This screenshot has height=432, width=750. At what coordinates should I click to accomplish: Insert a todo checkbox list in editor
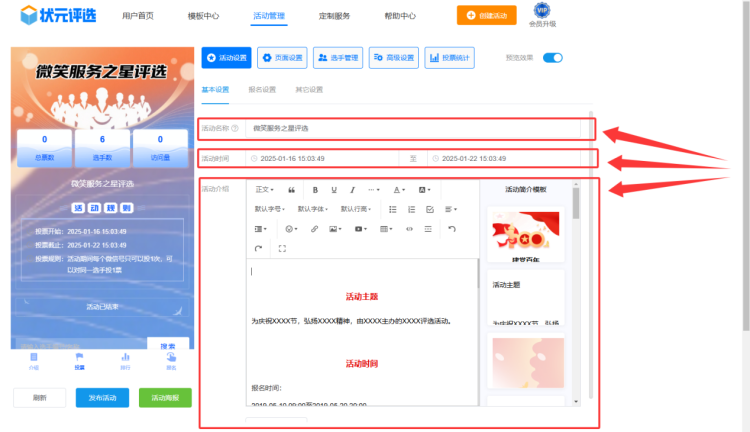(x=430, y=209)
